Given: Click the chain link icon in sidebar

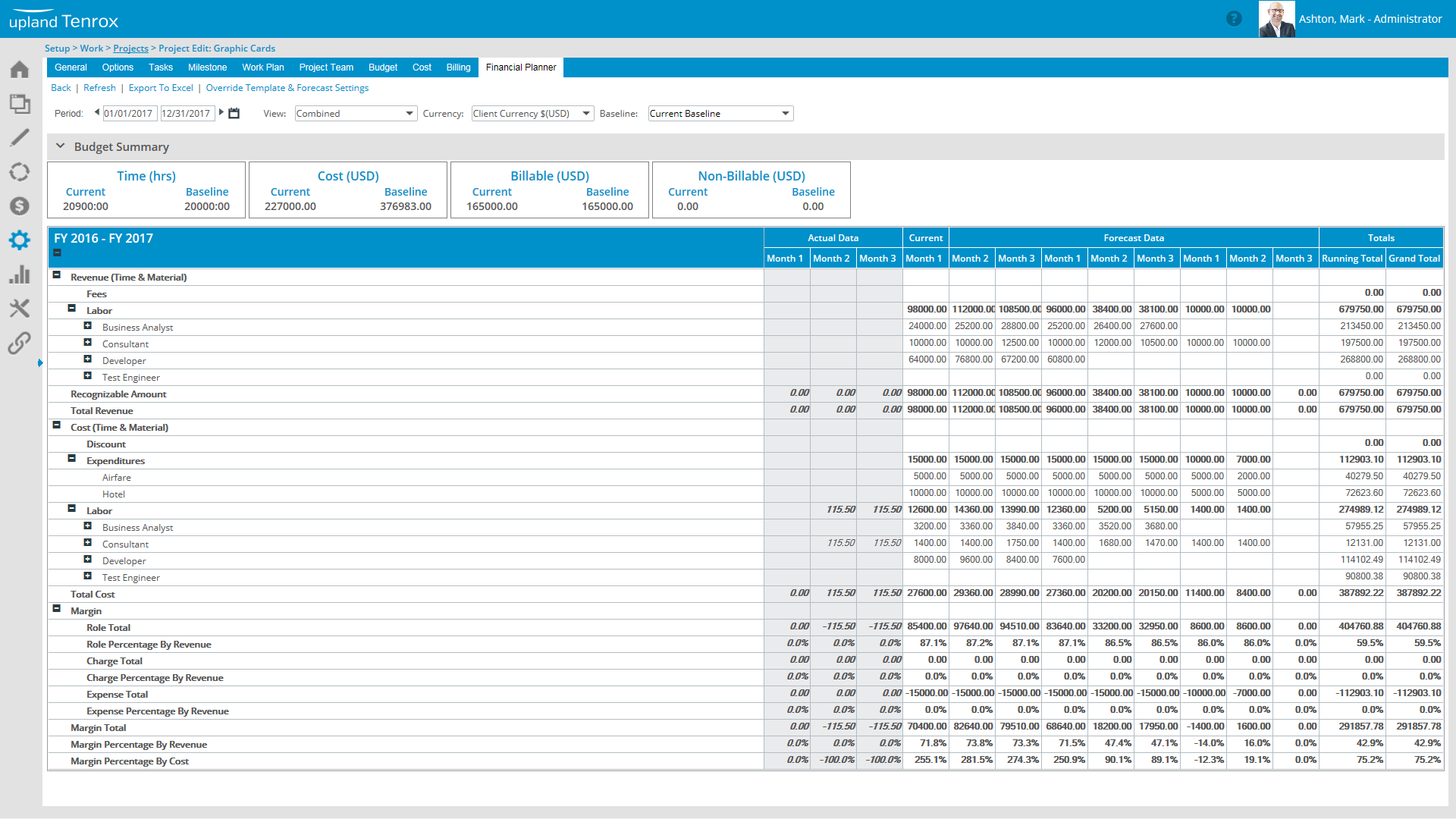Looking at the screenshot, I should (x=20, y=344).
